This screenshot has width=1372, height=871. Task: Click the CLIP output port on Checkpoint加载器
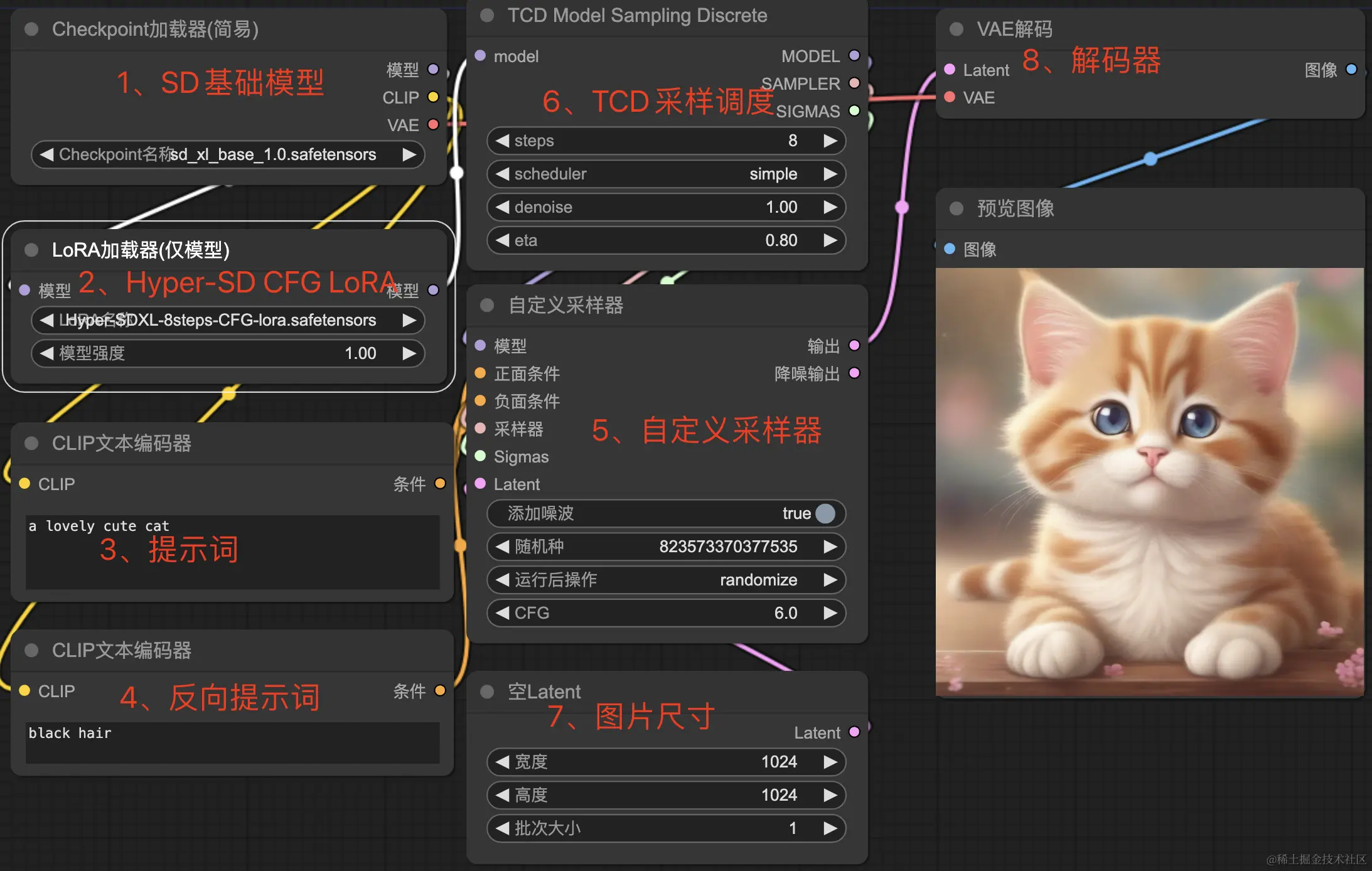click(434, 97)
